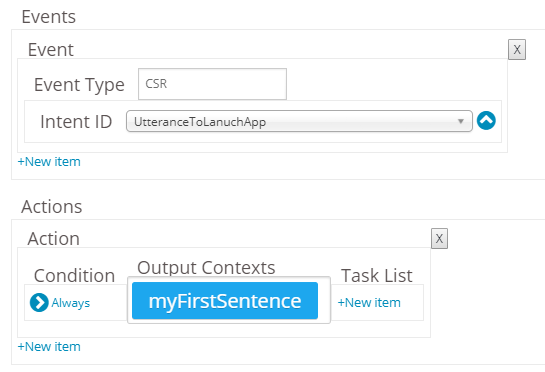Open the Intent ID UtteranceToLanuchApp dropdown
This screenshot has width=545, height=372.
coord(299,121)
